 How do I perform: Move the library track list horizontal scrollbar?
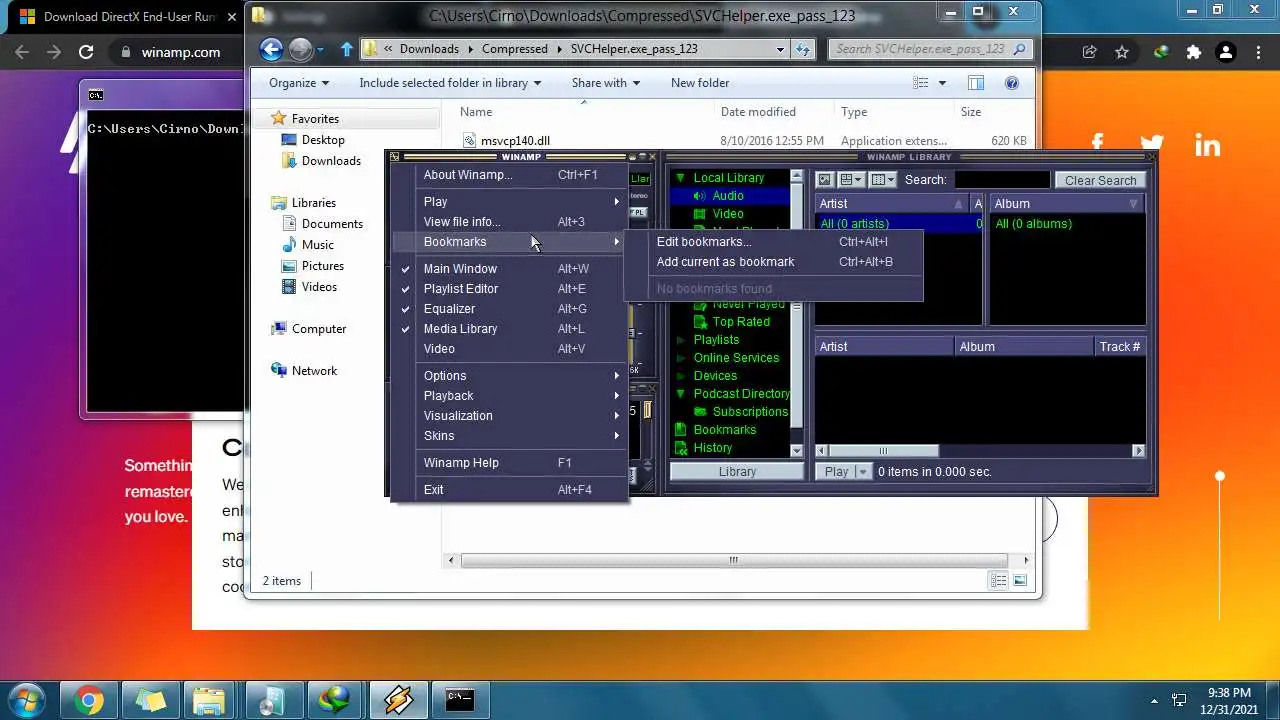(882, 451)
